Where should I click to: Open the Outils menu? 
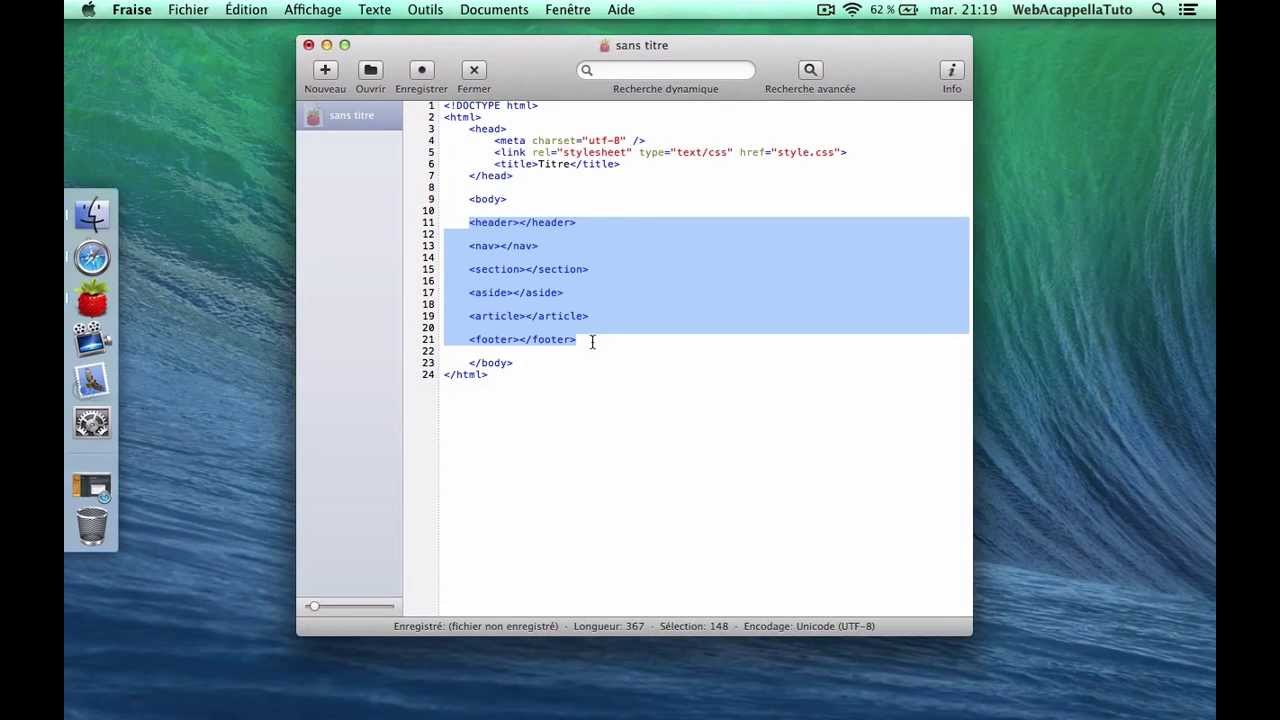425,10
